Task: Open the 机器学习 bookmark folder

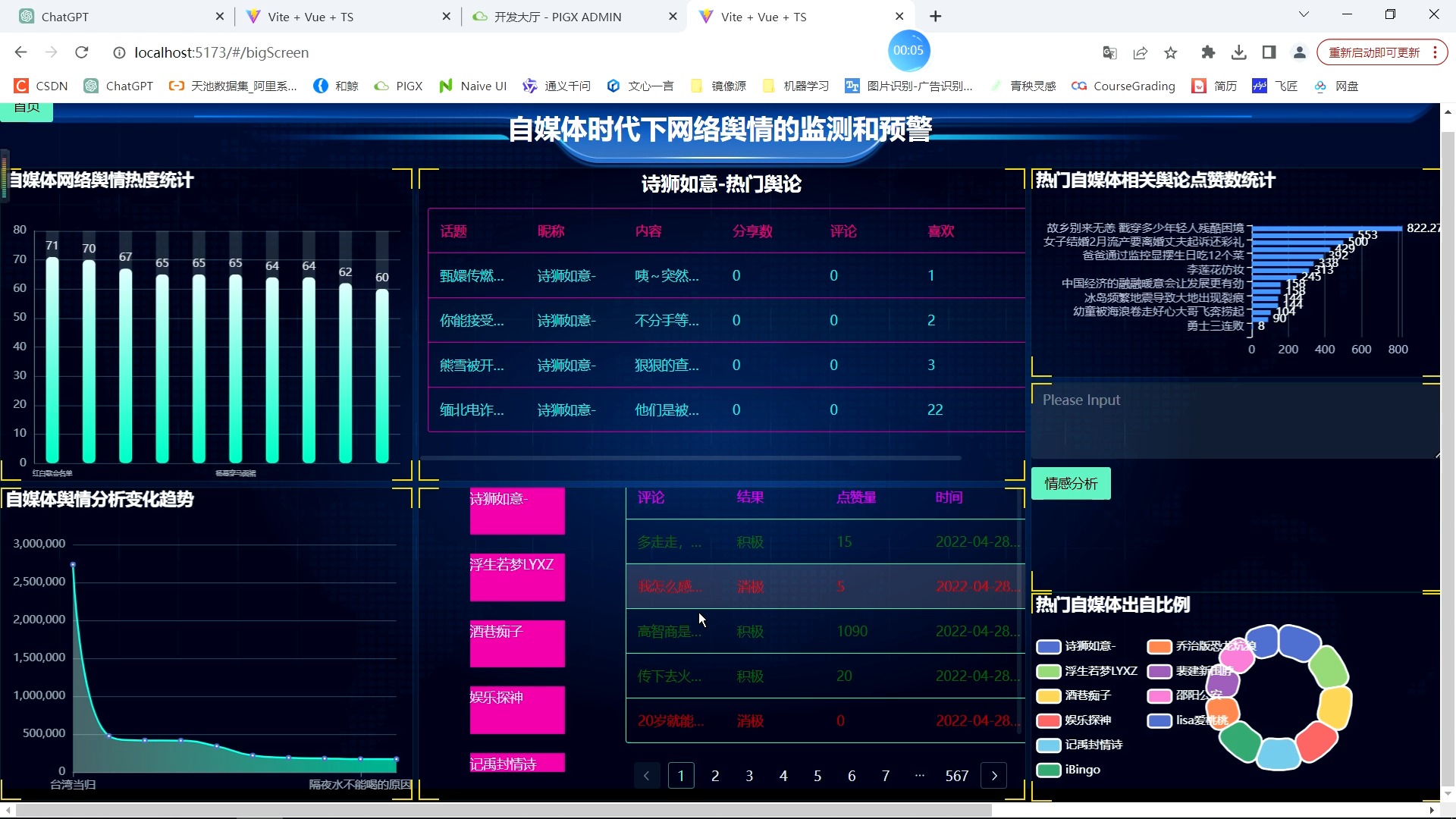Action: [x=795, y=86]
